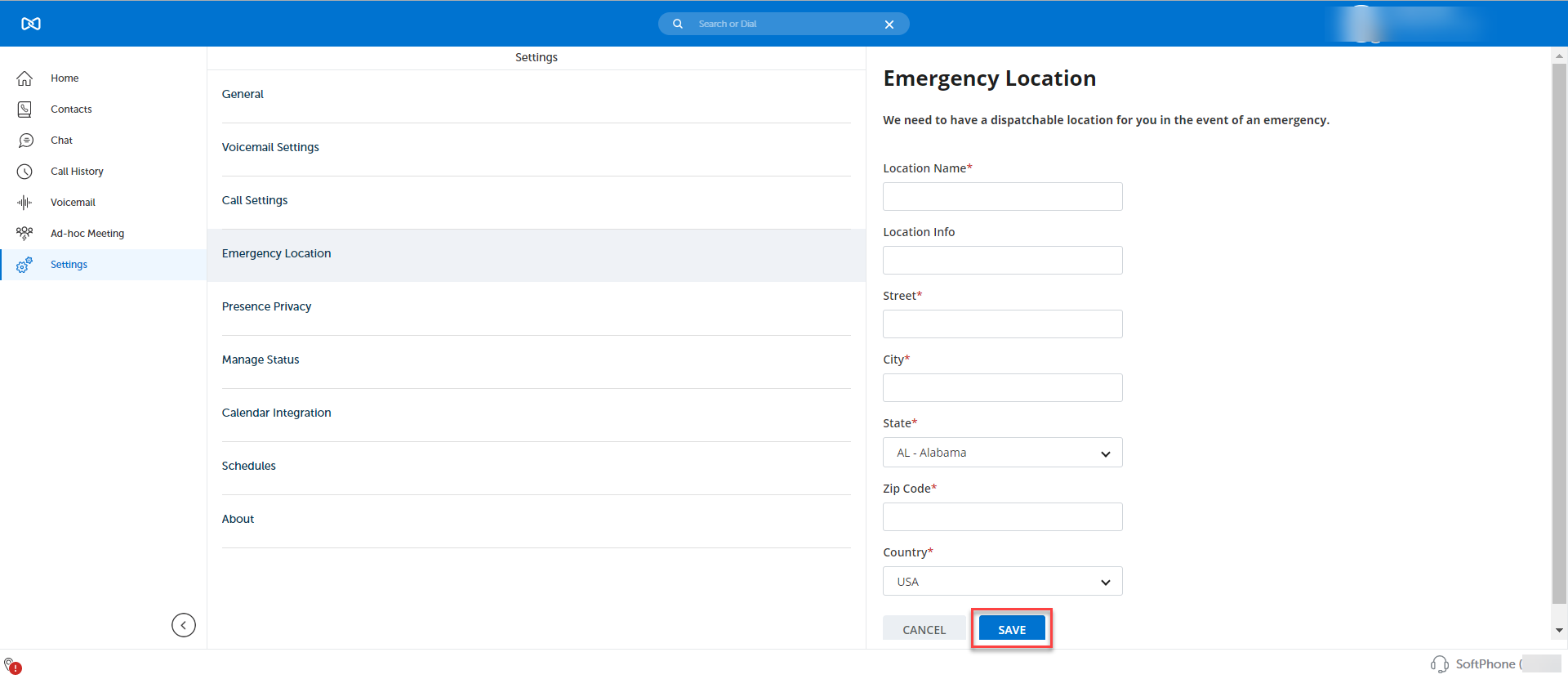Open Voicemail Settings section
The image size is (1568, 679).
(270, 147)
